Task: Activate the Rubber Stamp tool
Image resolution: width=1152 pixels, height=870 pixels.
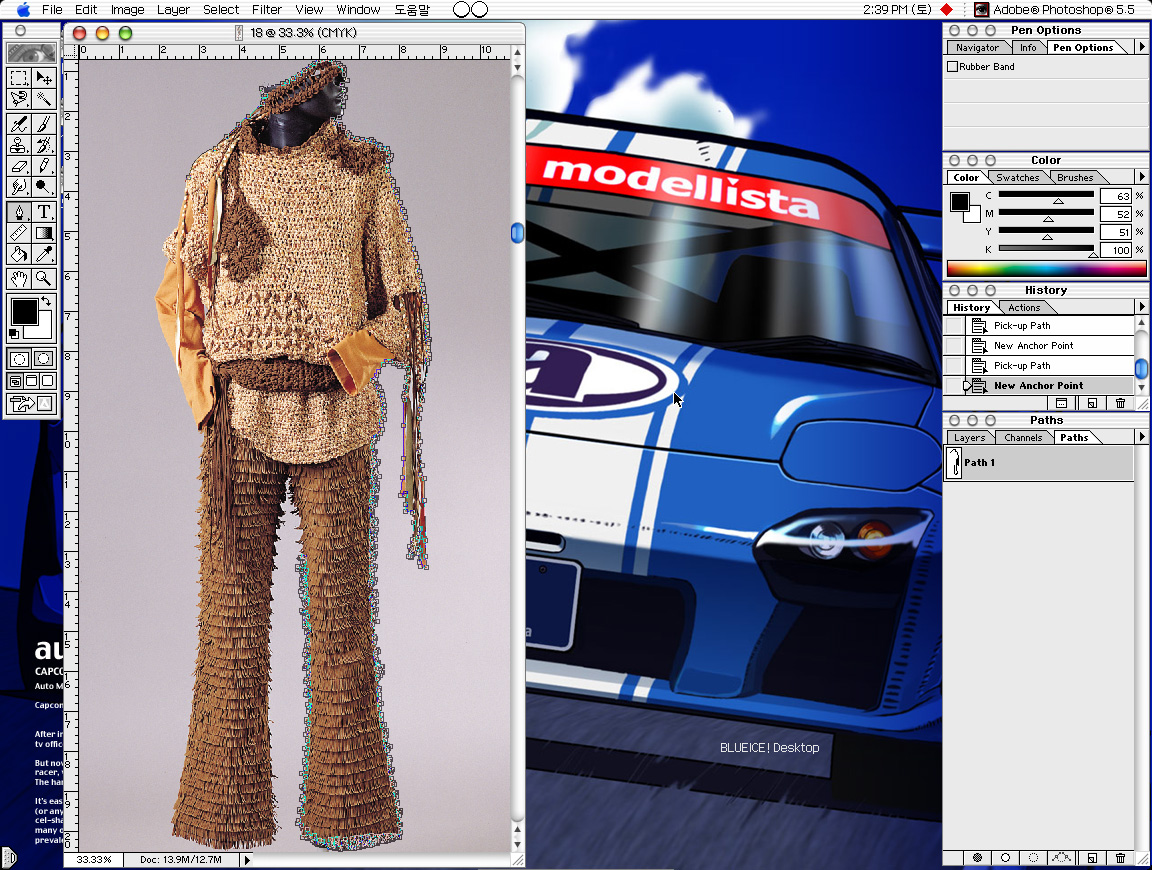Action: (19, 145)
